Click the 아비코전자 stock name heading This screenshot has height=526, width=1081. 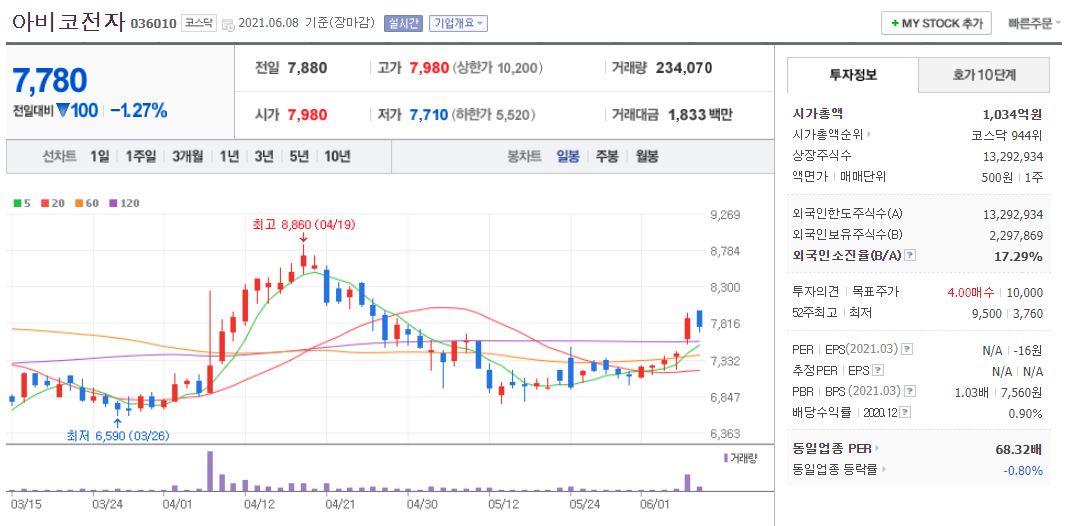click(x=68, y=23)
